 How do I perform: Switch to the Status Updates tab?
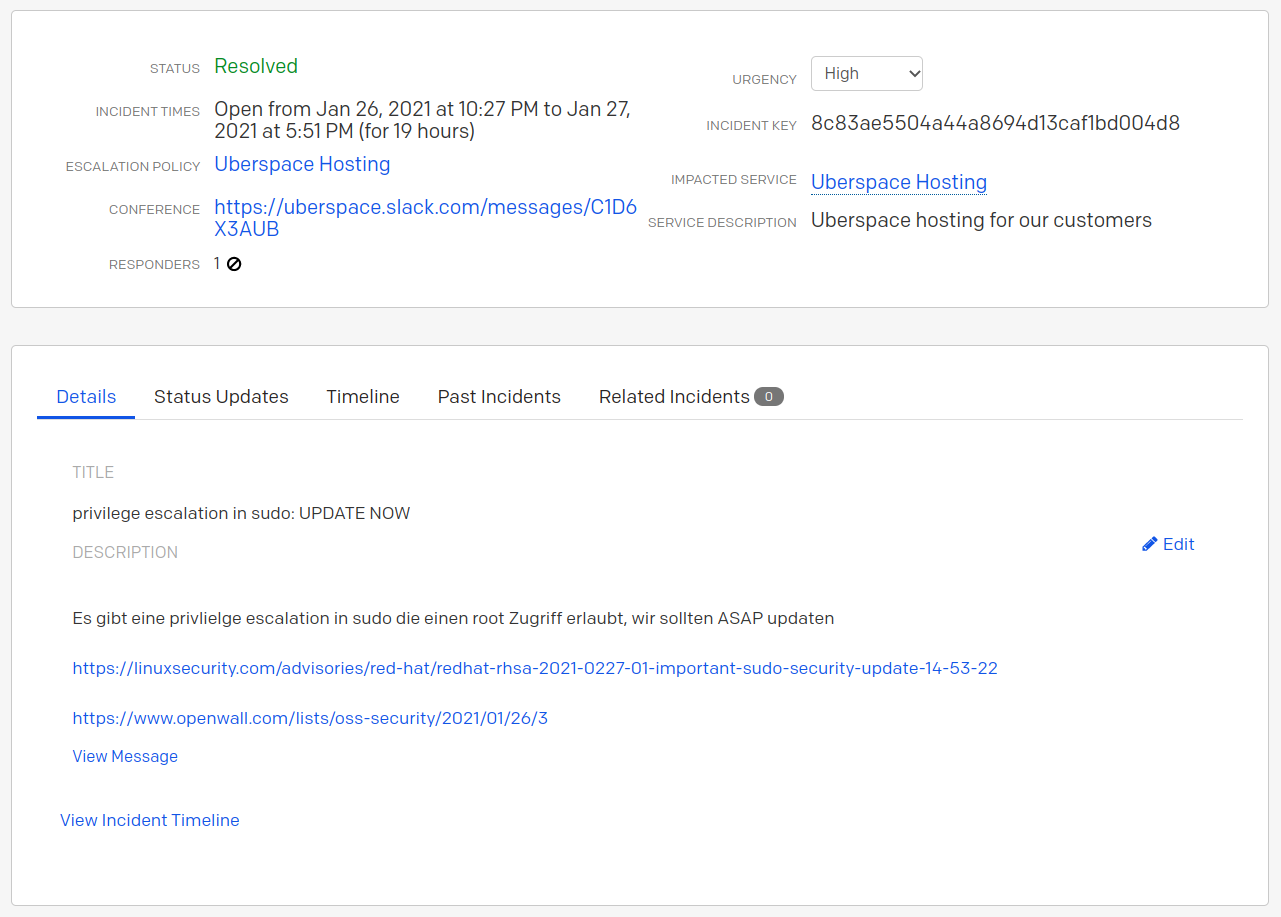[x=221, y=397]
